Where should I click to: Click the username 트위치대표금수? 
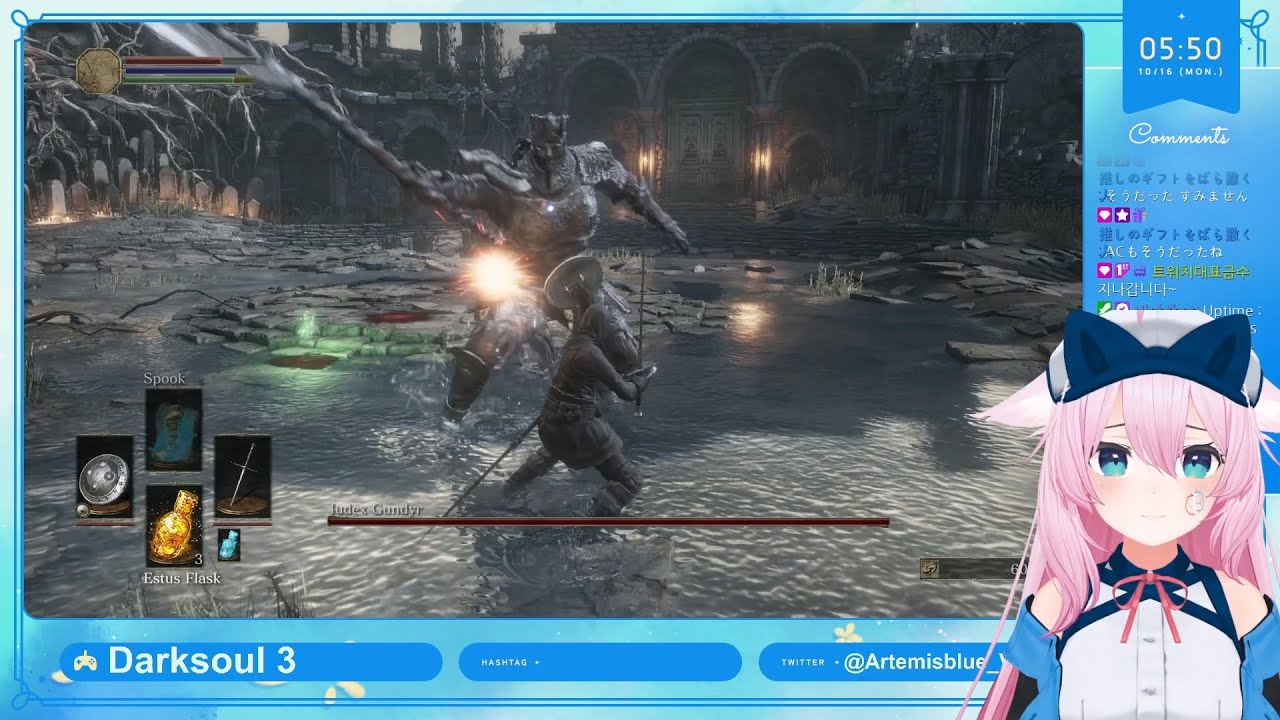click(1201, 271)
